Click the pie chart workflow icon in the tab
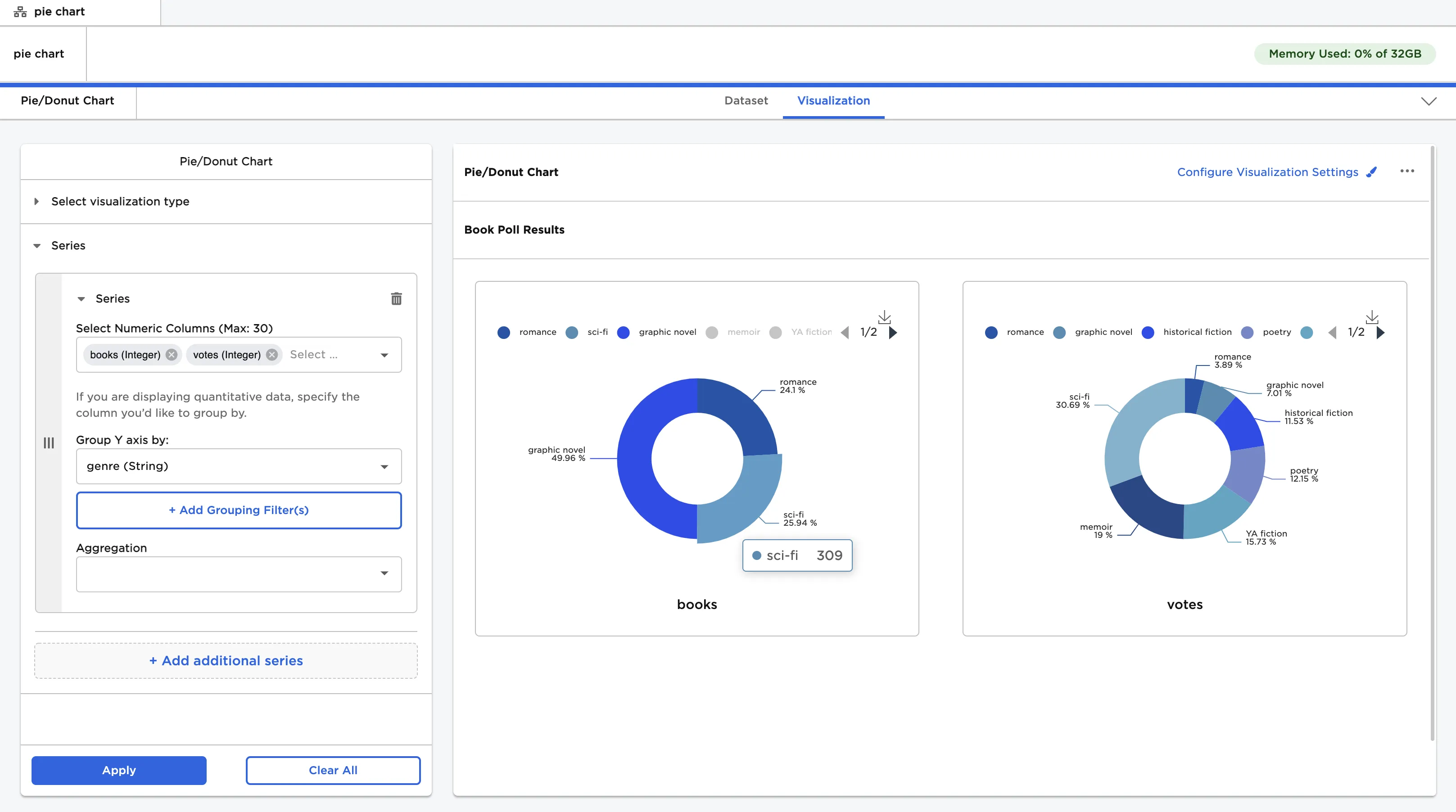Screen dimensions: 1456x812 point(20,11)
